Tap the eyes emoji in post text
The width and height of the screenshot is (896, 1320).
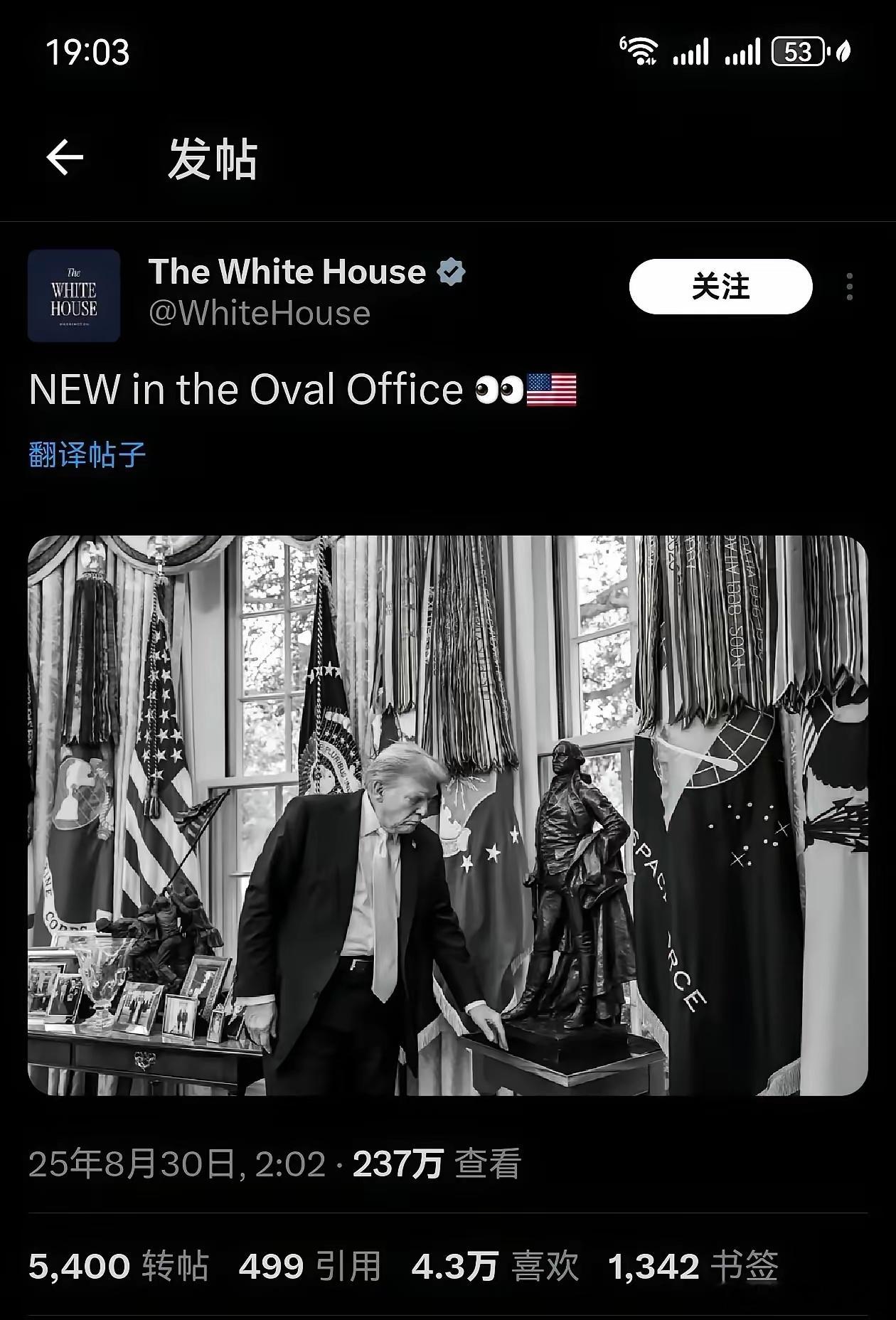pos(499,390)
